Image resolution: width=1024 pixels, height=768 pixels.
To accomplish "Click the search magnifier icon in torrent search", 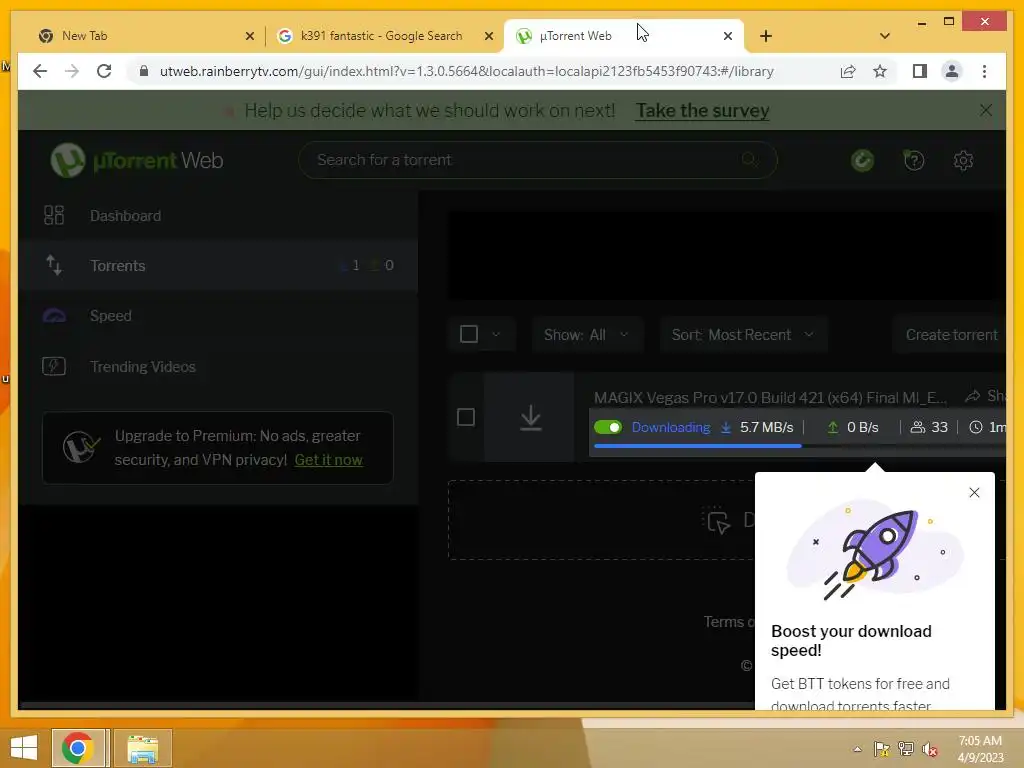I will pyautogui.click(x=749, y=159).
